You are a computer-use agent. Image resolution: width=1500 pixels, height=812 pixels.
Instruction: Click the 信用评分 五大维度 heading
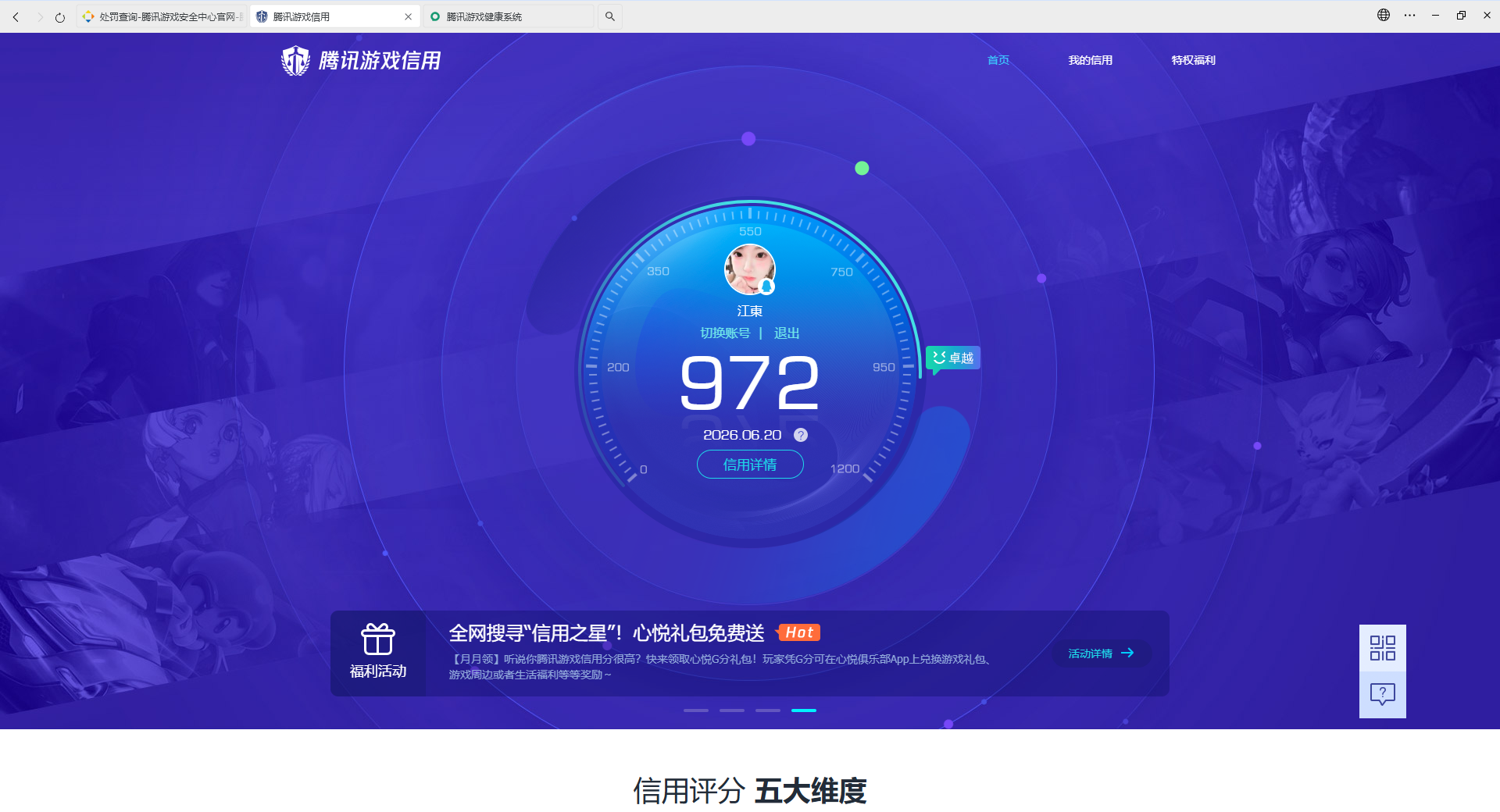click(750, 791)
